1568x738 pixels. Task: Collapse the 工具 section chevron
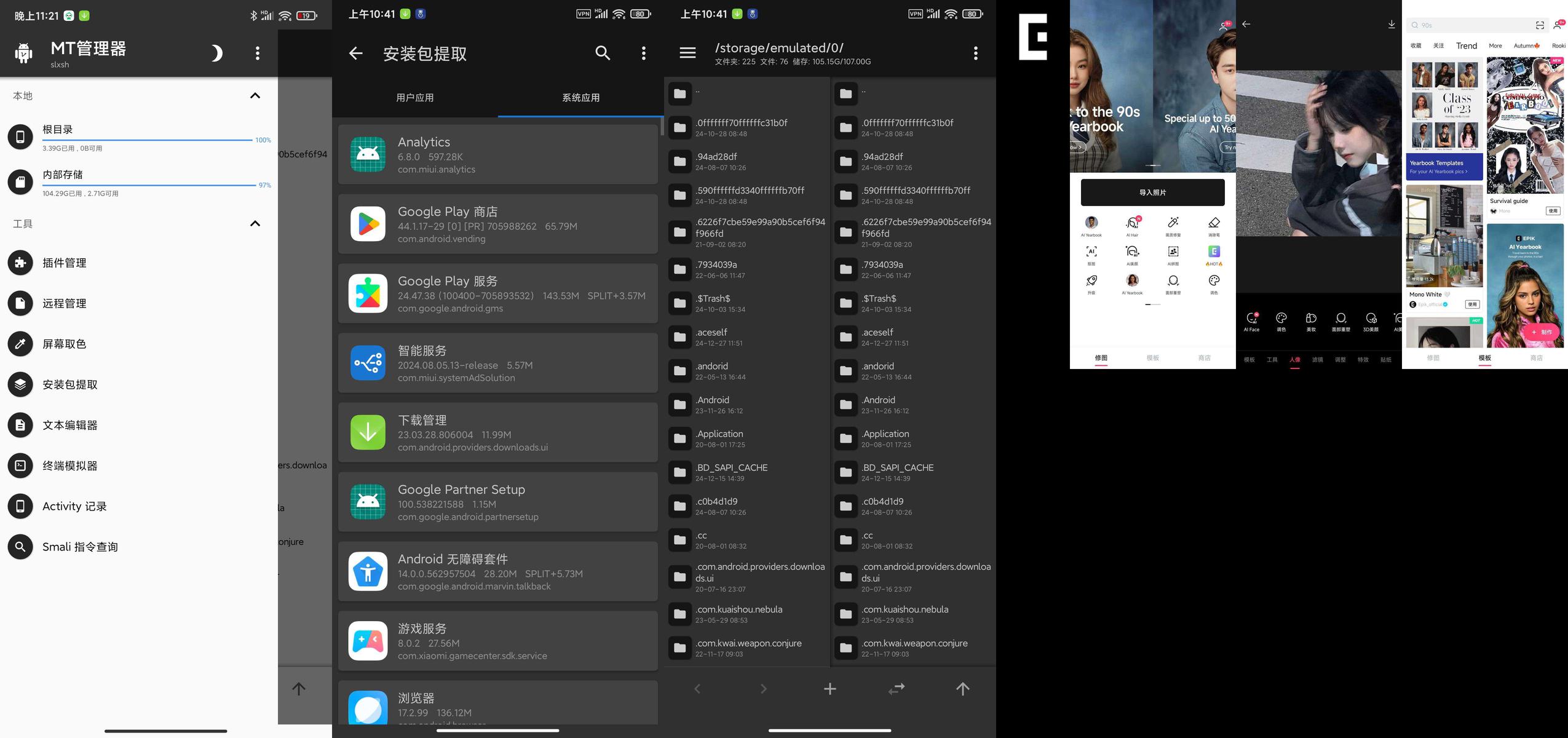point(255,224)
